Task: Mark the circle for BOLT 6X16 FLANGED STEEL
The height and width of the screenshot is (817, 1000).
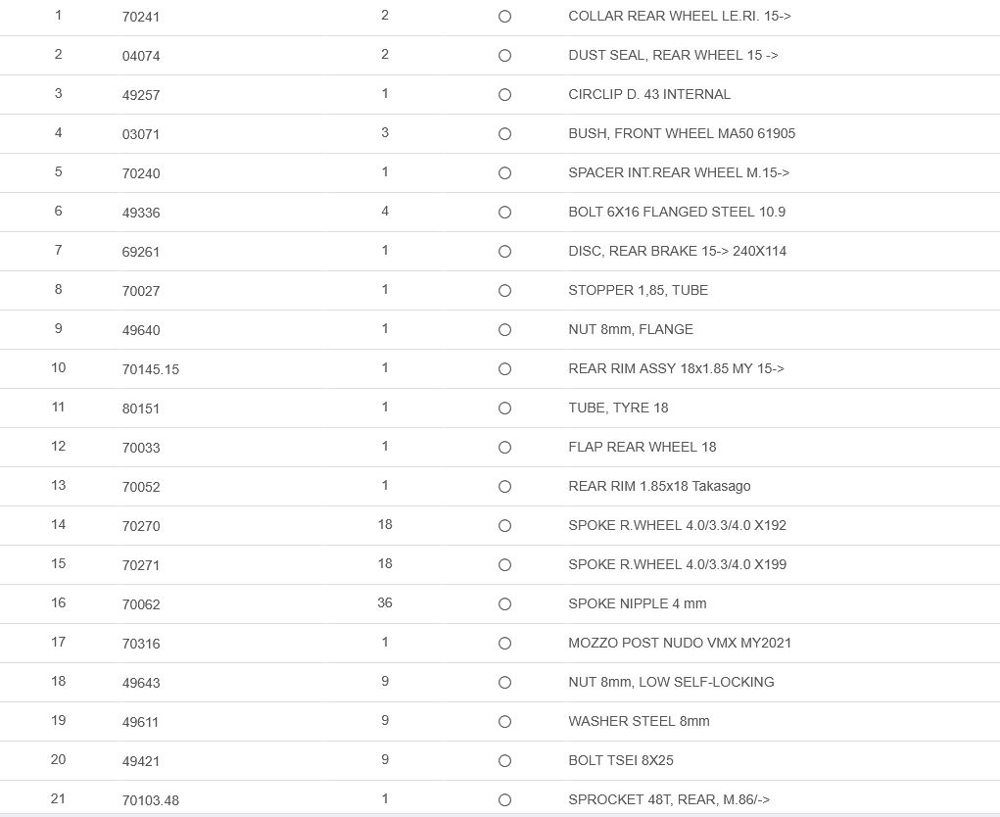Action: (504, 212)
